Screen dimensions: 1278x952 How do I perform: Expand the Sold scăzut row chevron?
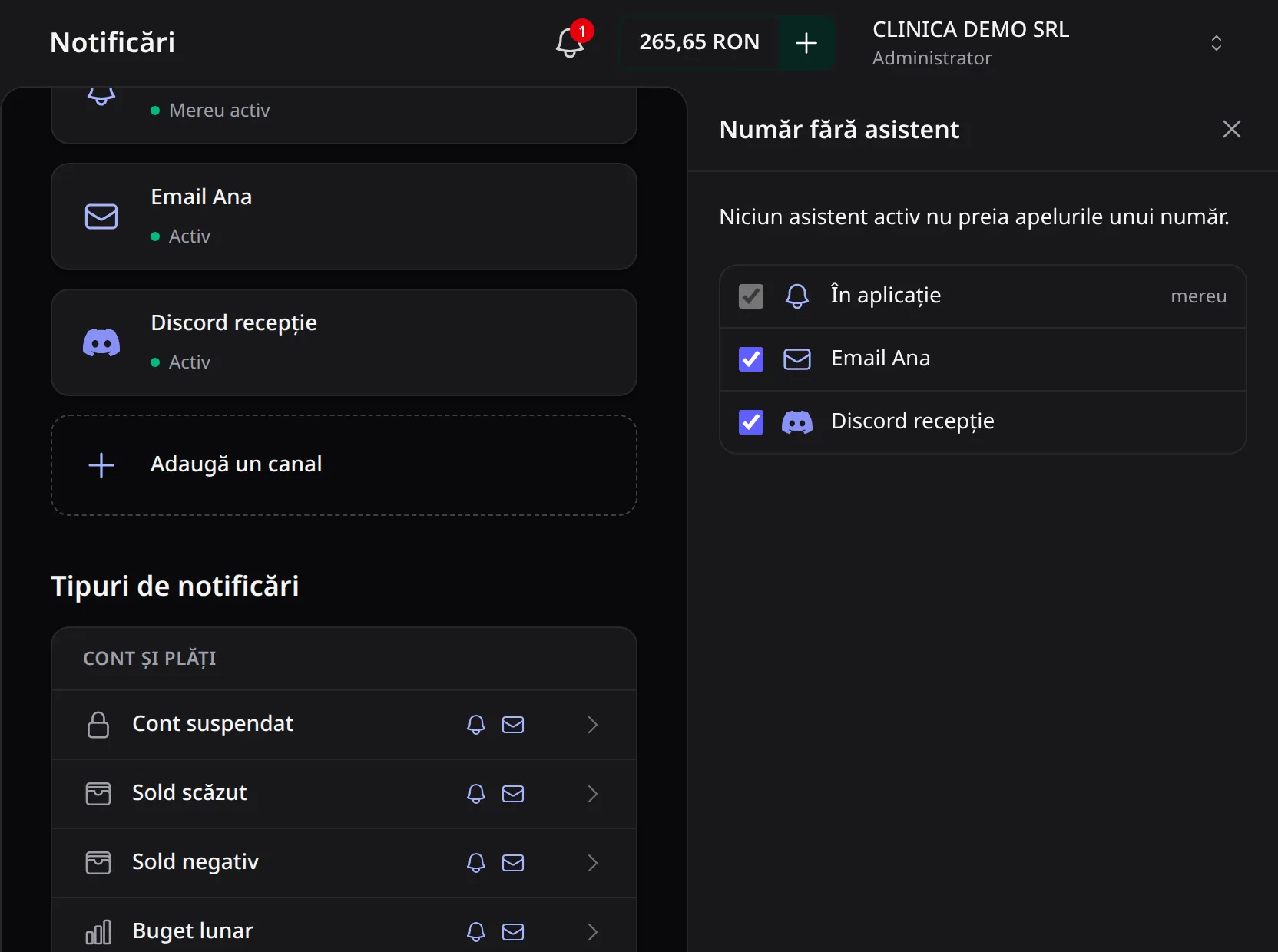[x=592, y=794]
